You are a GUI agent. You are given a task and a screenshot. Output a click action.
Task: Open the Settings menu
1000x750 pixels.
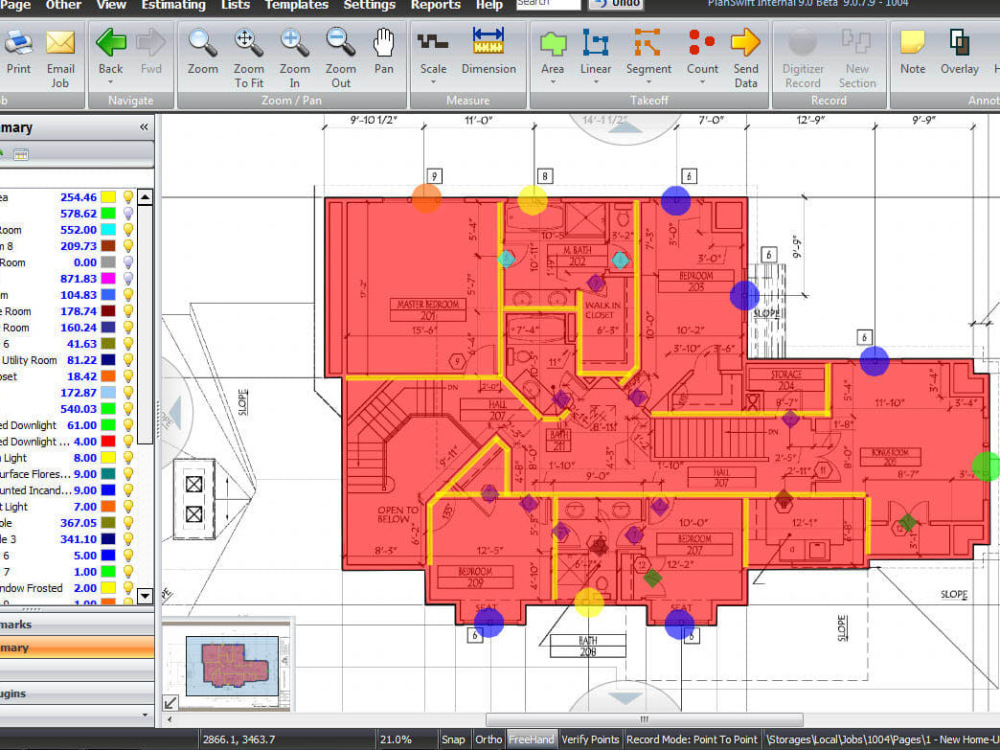pos(369,4)
